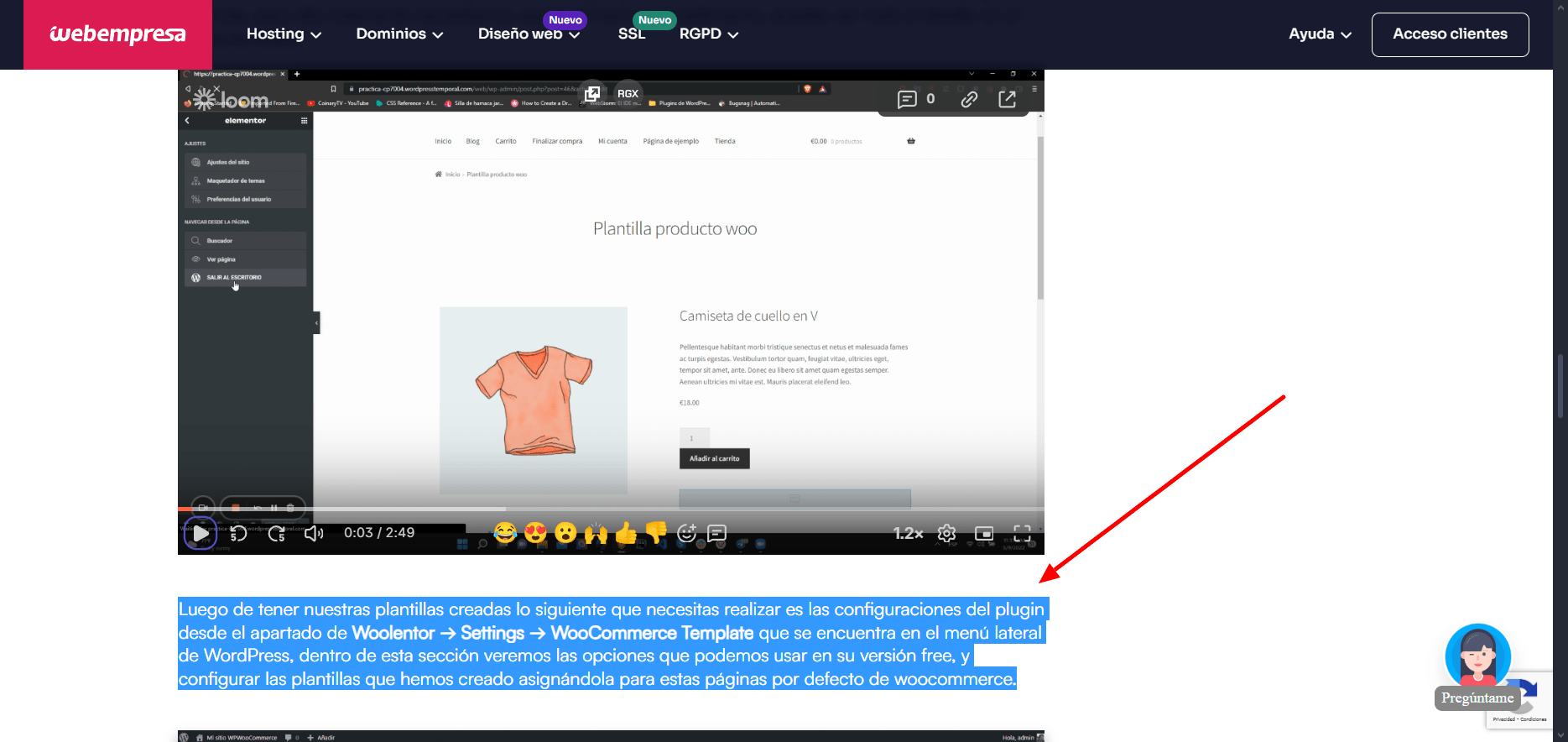React with the laughing emoji
This screenshot has height=742, width=1568.
pos(505,533)
